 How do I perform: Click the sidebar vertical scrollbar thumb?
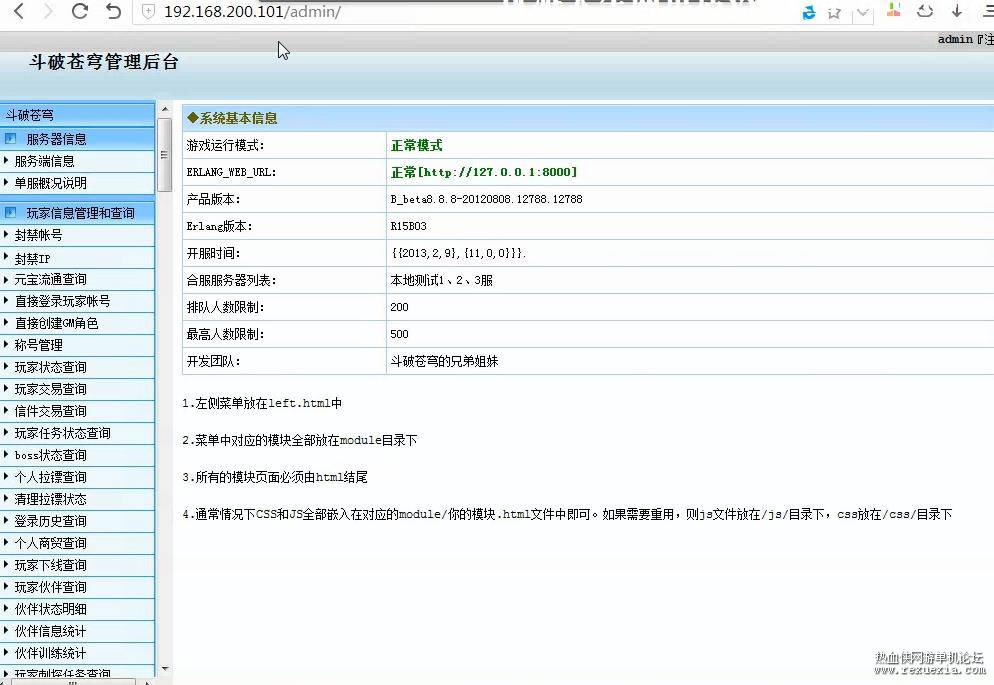click(165, 155)
